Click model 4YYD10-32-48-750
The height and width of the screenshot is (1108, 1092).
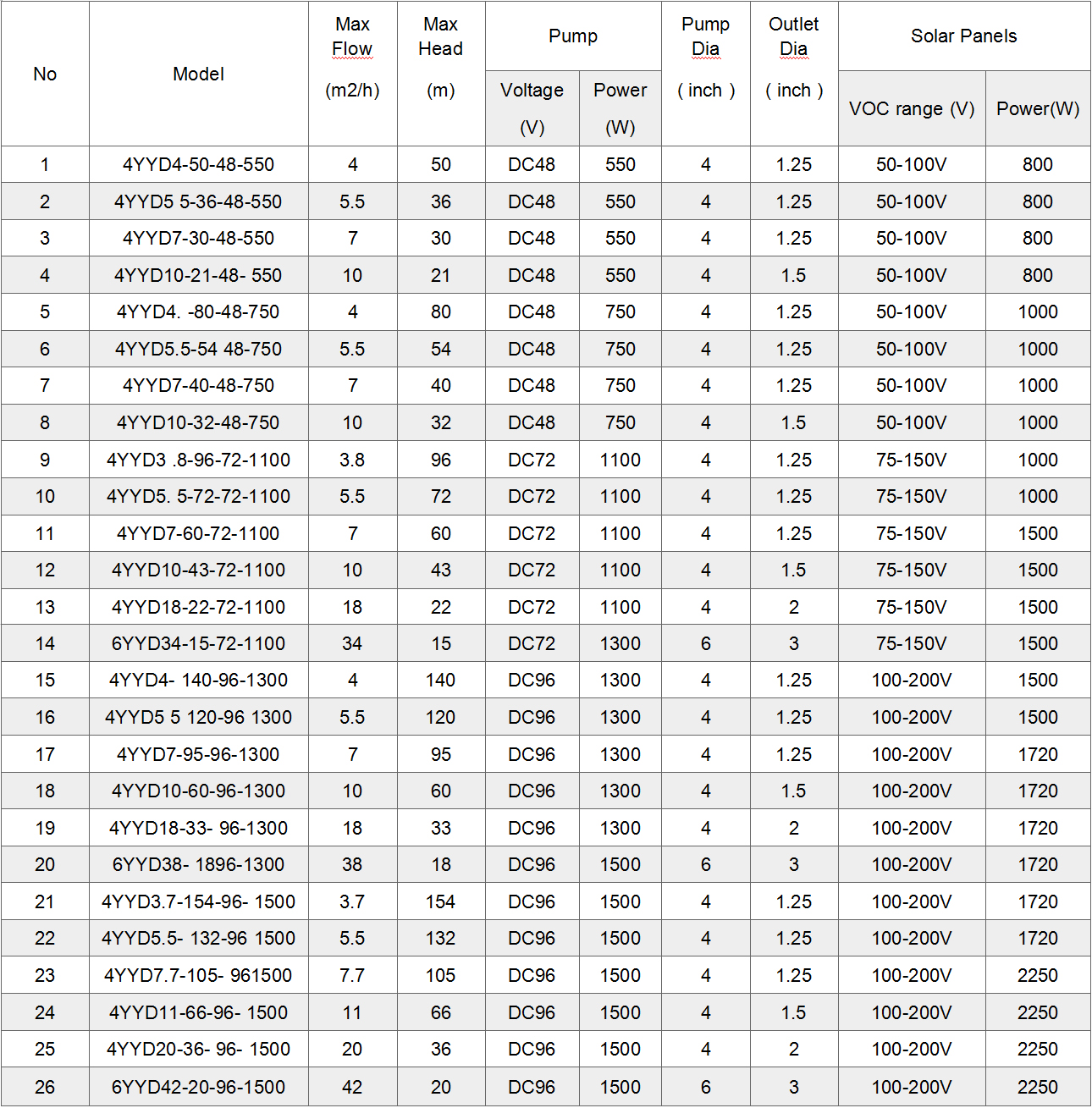198,422
